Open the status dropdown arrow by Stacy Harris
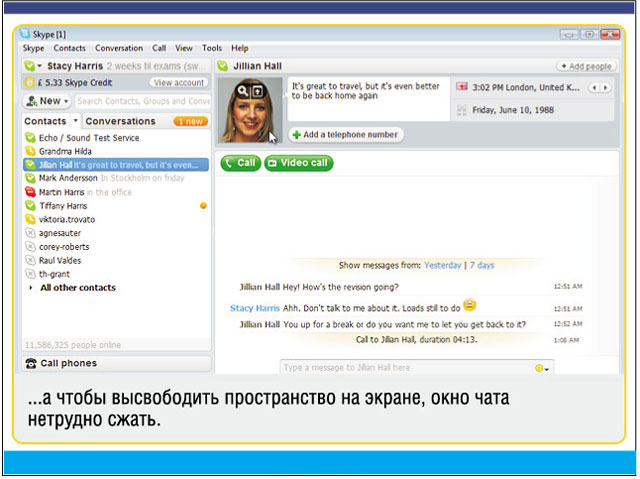Viewport: 640px width, 479px height. pyautogui.click(x=40, y=66)
